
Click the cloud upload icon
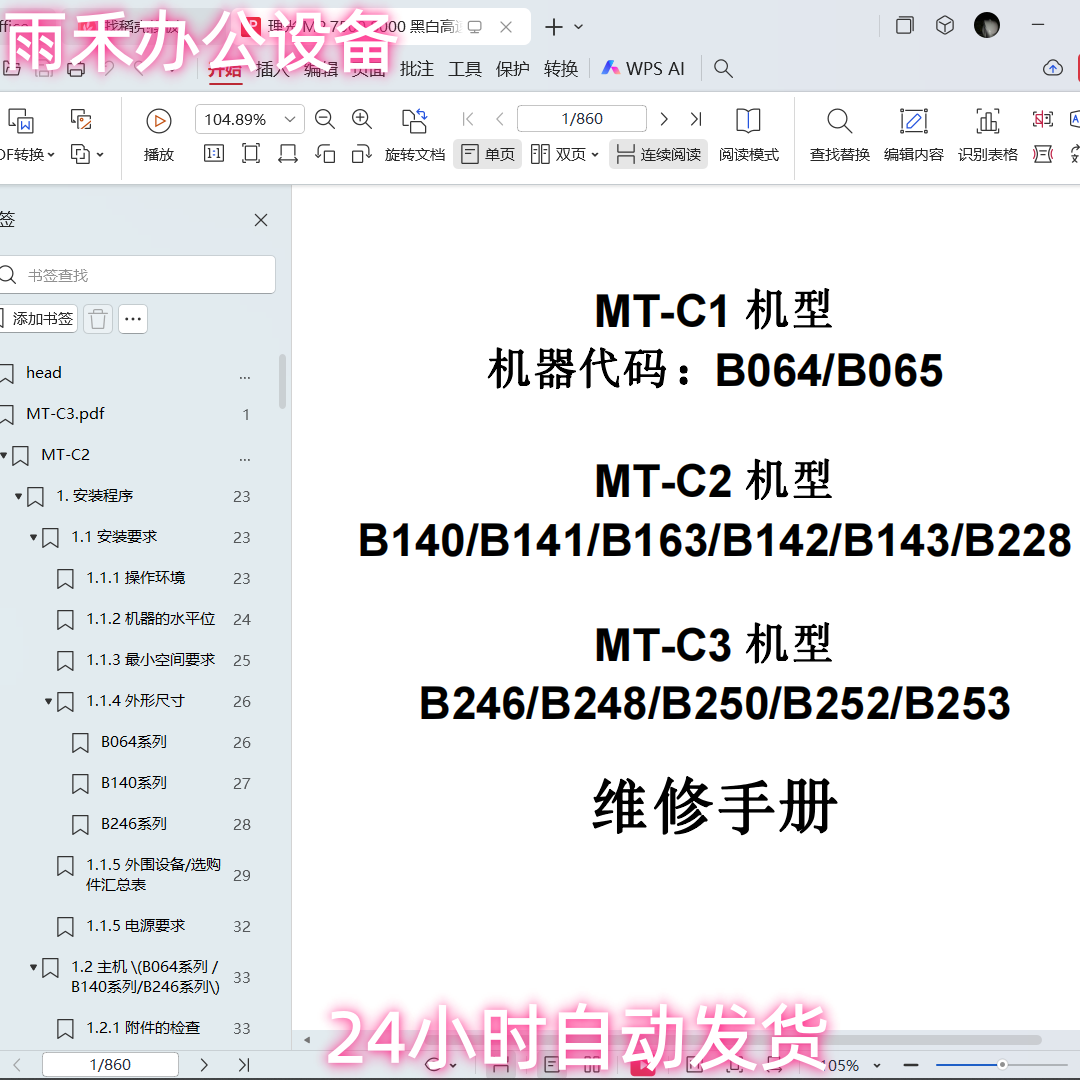[1052, 68]
